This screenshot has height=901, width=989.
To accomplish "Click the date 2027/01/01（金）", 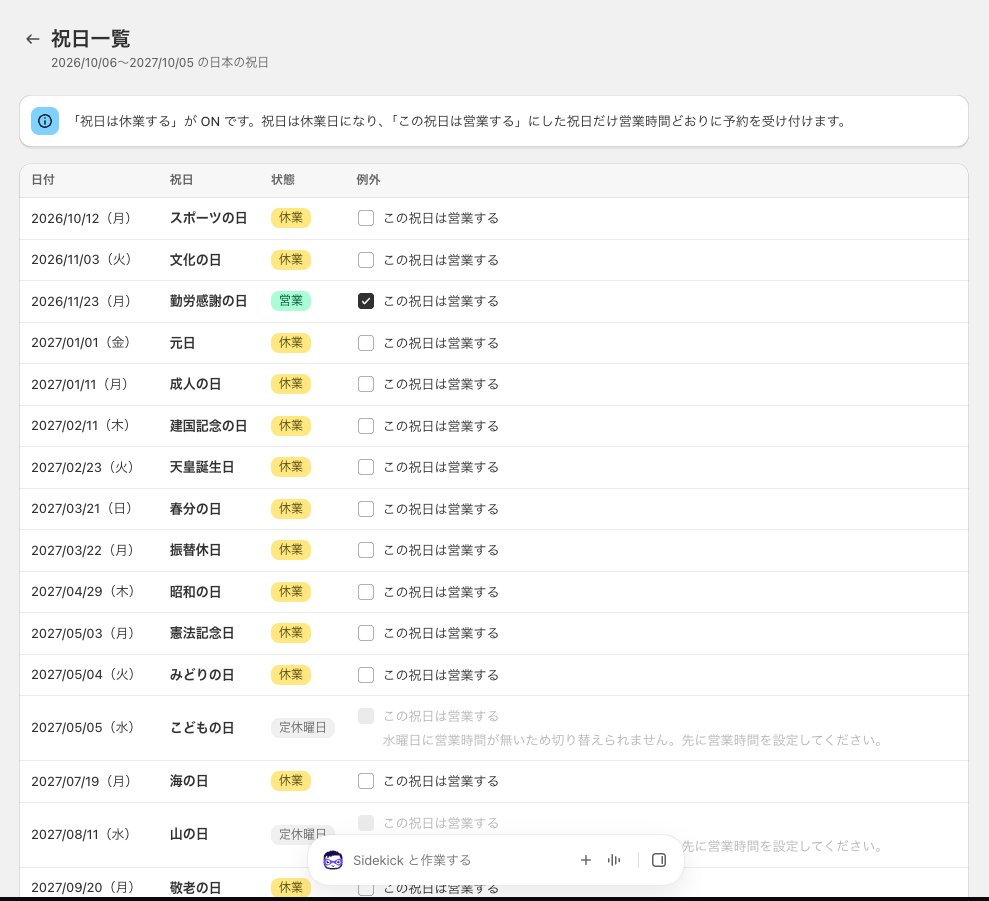I will [80, 343].
